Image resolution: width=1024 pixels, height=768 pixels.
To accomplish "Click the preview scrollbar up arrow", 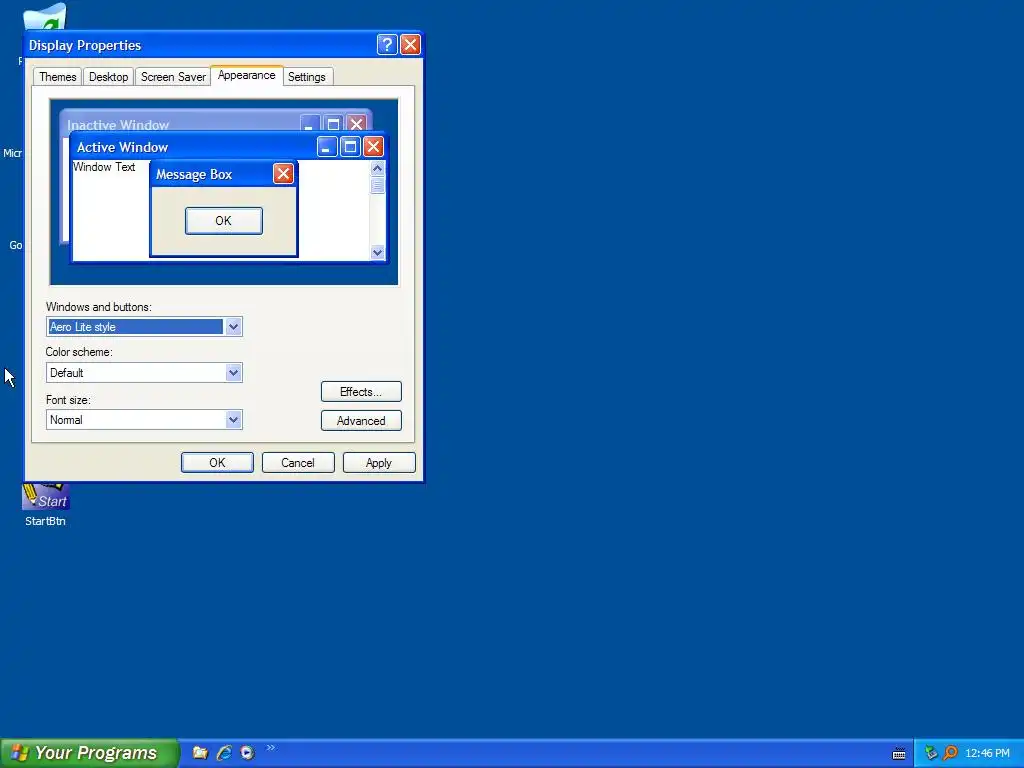I will pyautogui.click(x=377, y=168).
